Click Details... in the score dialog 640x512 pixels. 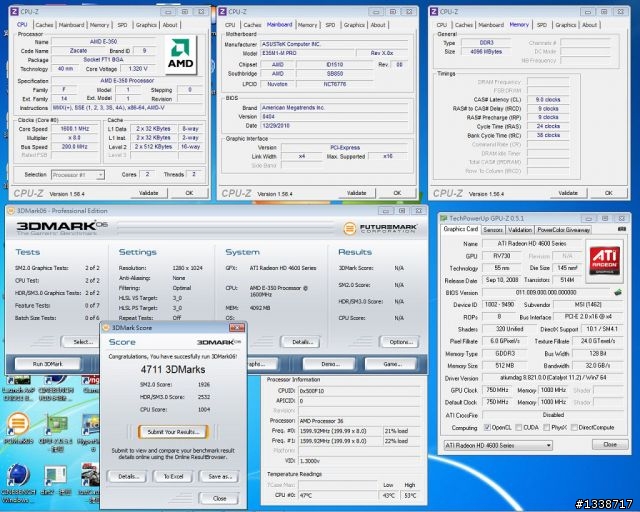pyautogui.click(x=128, y=476)
